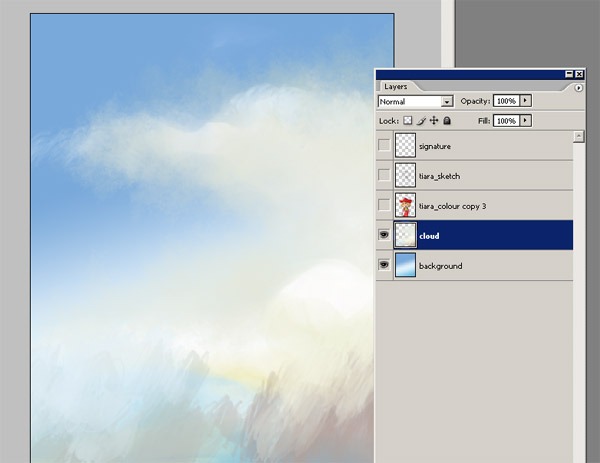Select the cloud layer name
Screen dimensions: 600x463
pos(429,236)
